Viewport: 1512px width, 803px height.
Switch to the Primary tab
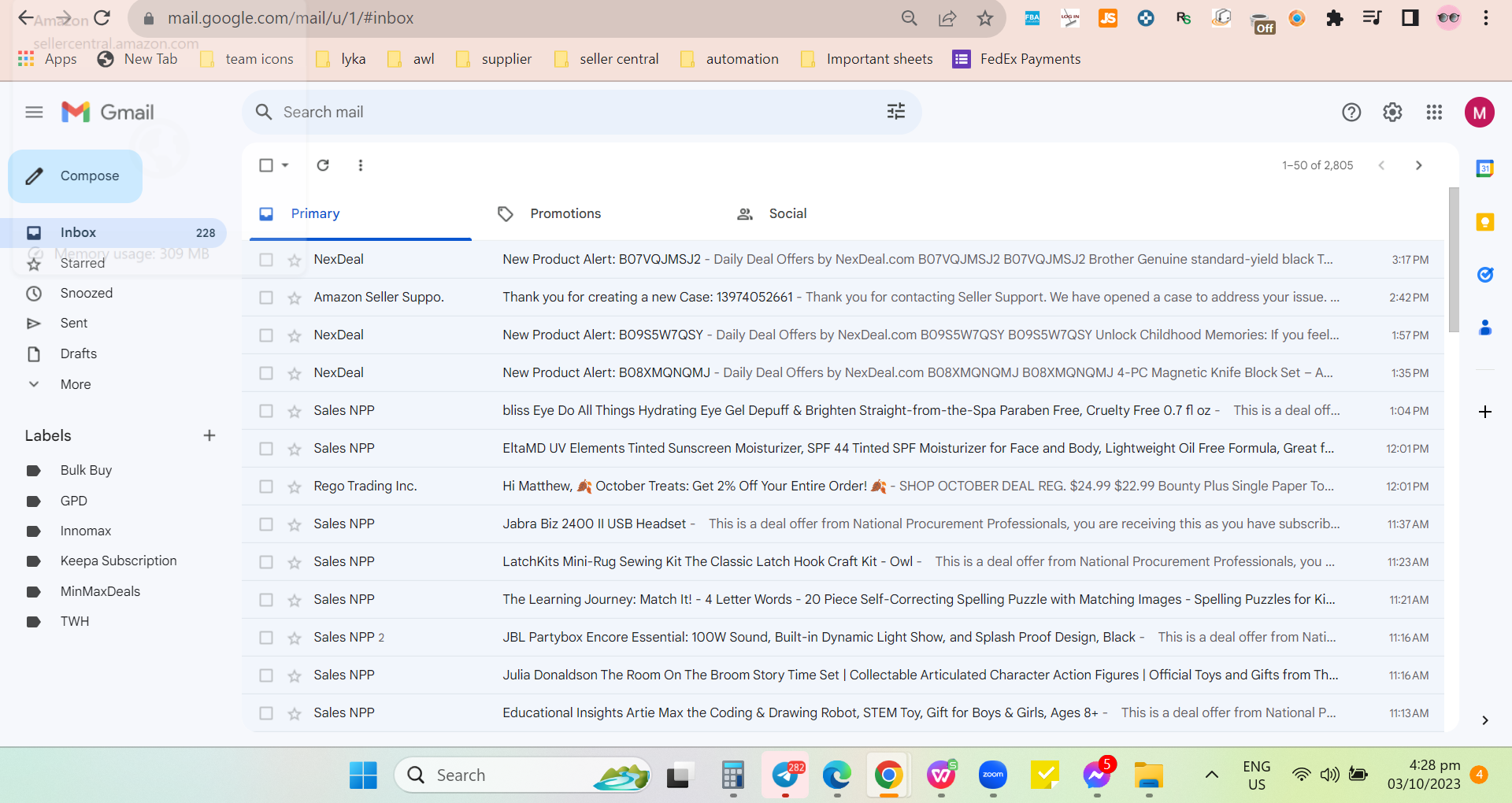coord(361,213)
